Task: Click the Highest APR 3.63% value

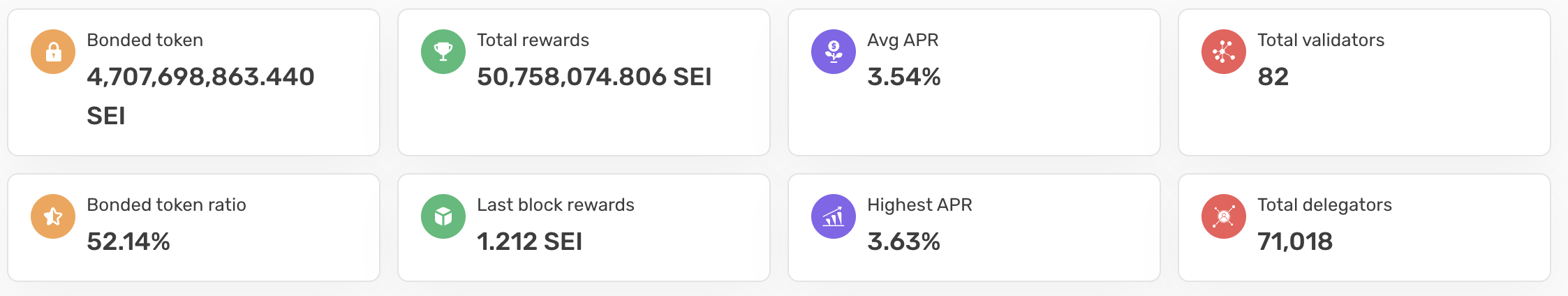Action: click(903, 242)
